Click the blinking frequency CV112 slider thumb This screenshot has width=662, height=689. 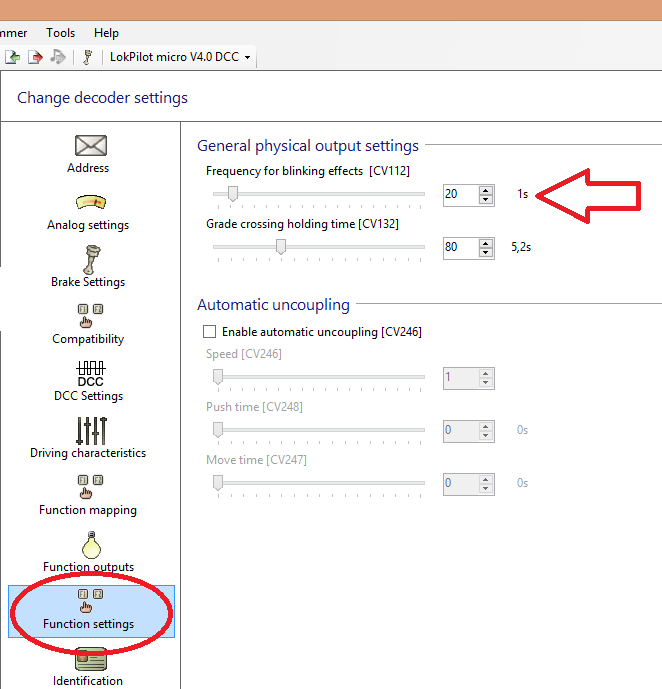click(x=233, y=193)
